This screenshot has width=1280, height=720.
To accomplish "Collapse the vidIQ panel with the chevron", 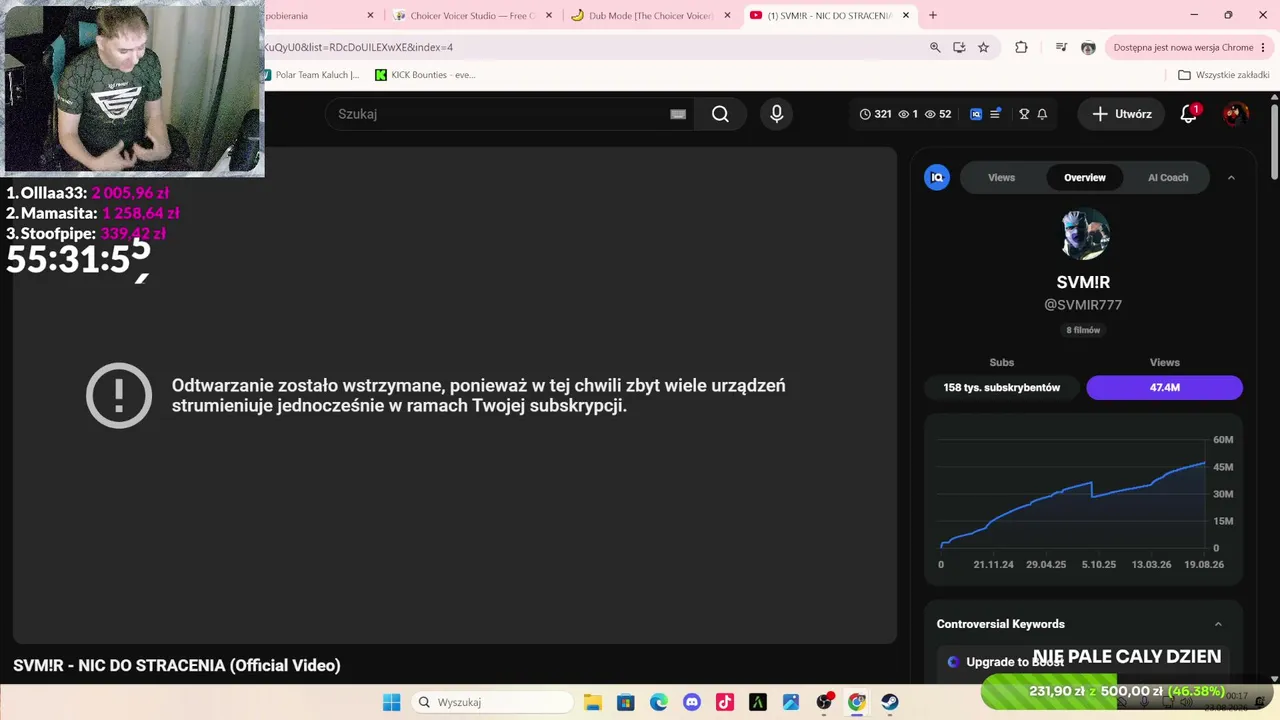I will (1231, 178).
